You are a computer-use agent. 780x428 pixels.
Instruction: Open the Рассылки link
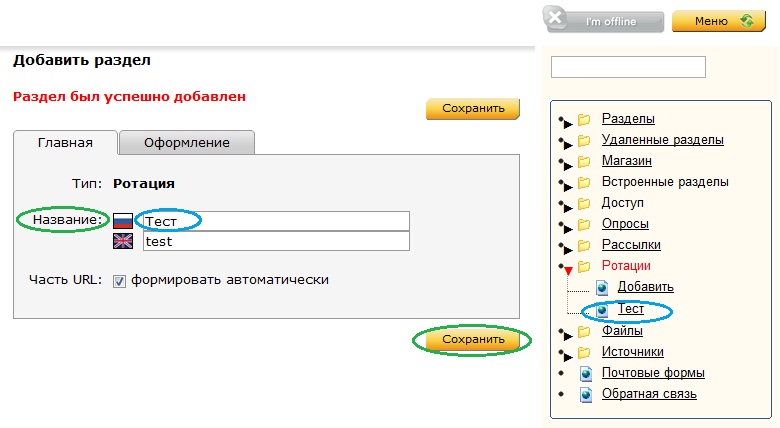tap(631, 245)
